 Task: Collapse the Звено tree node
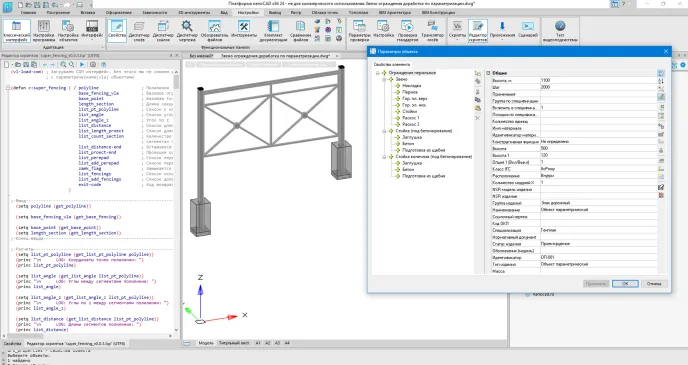pyautogui.click(x=384, y=79)
